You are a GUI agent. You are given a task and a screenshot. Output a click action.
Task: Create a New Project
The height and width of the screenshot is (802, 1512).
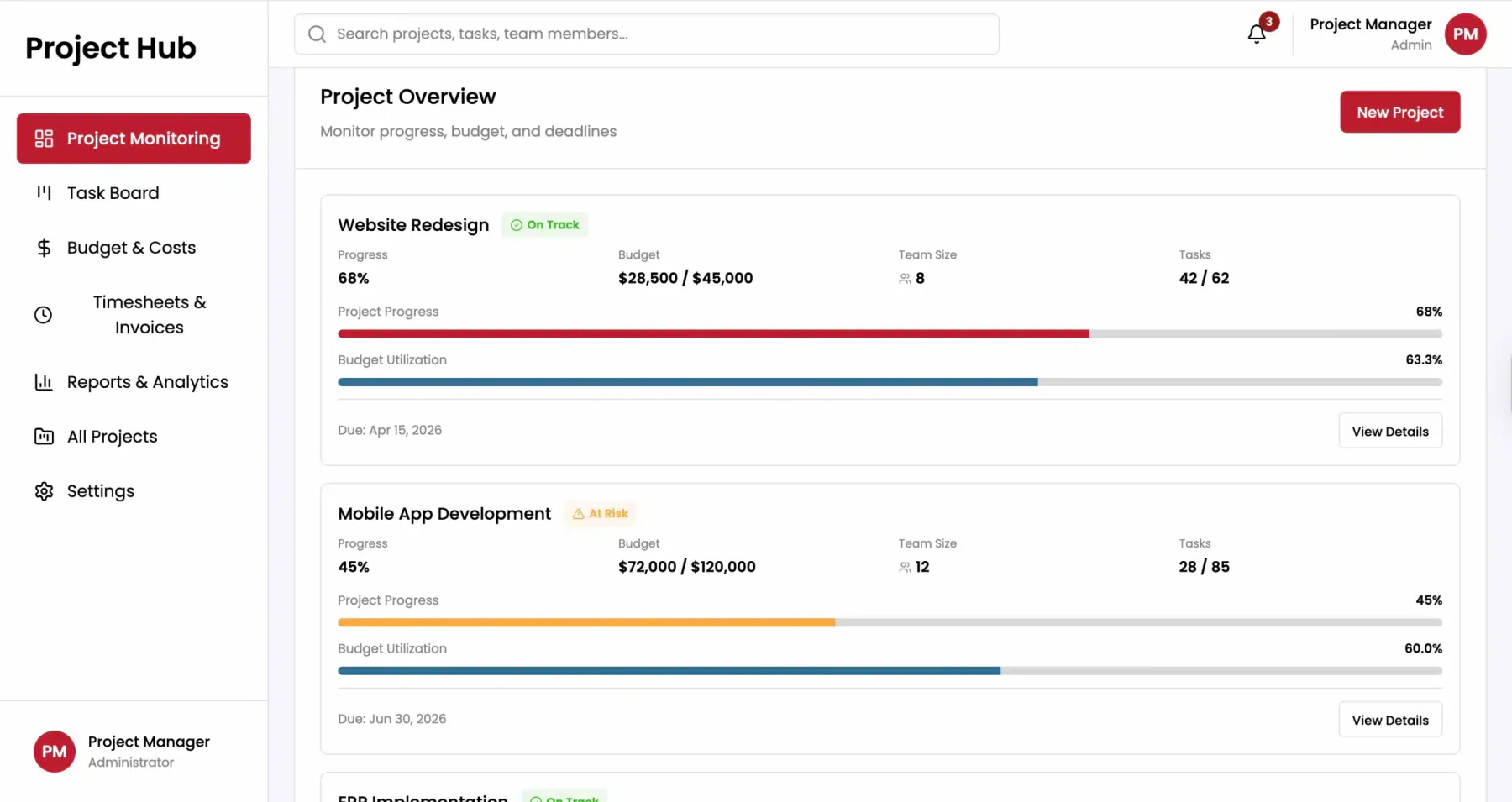click(1399, 112)
